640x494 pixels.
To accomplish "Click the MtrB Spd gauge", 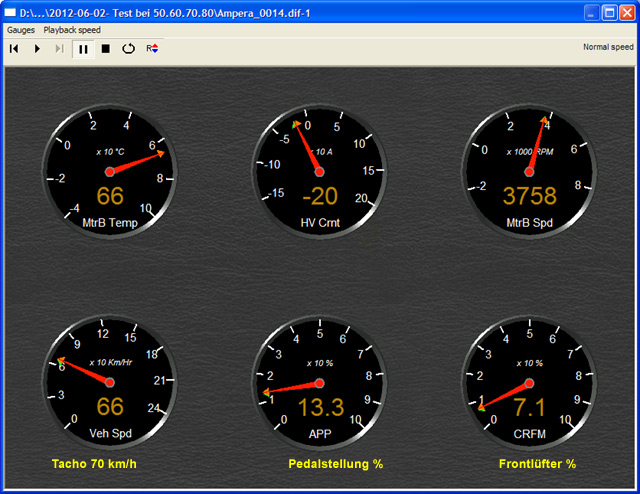I will point(530,171).
